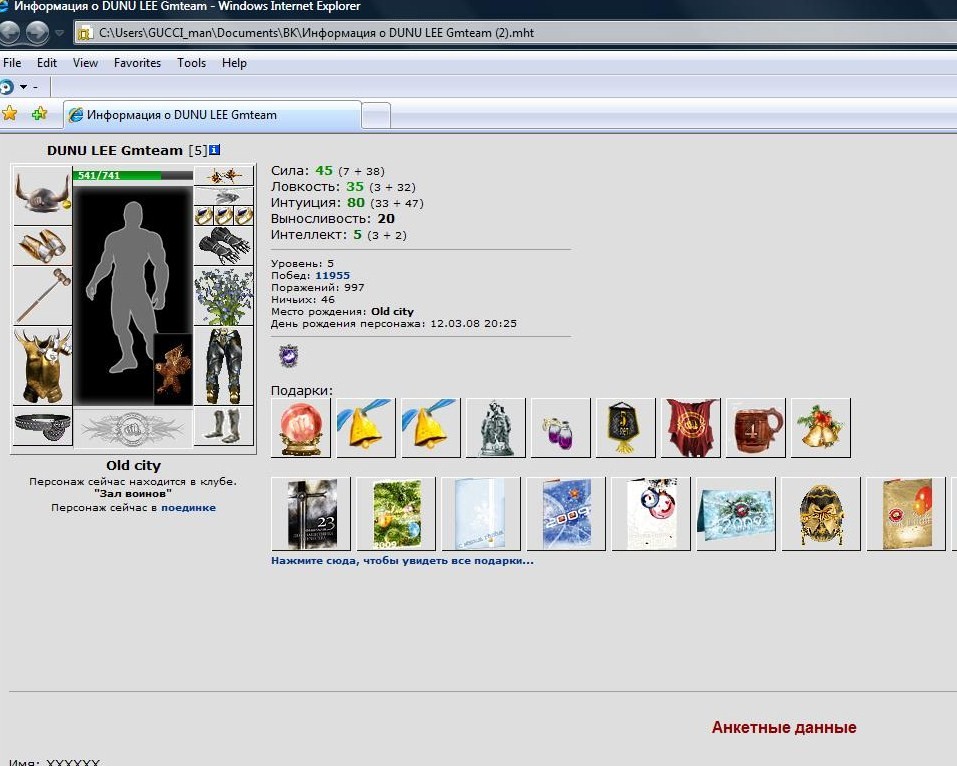The height and width of the screenshot is (766, 957).
Task: Click the browser Back button
Action: pyautogui.click(x=9, y=32)
